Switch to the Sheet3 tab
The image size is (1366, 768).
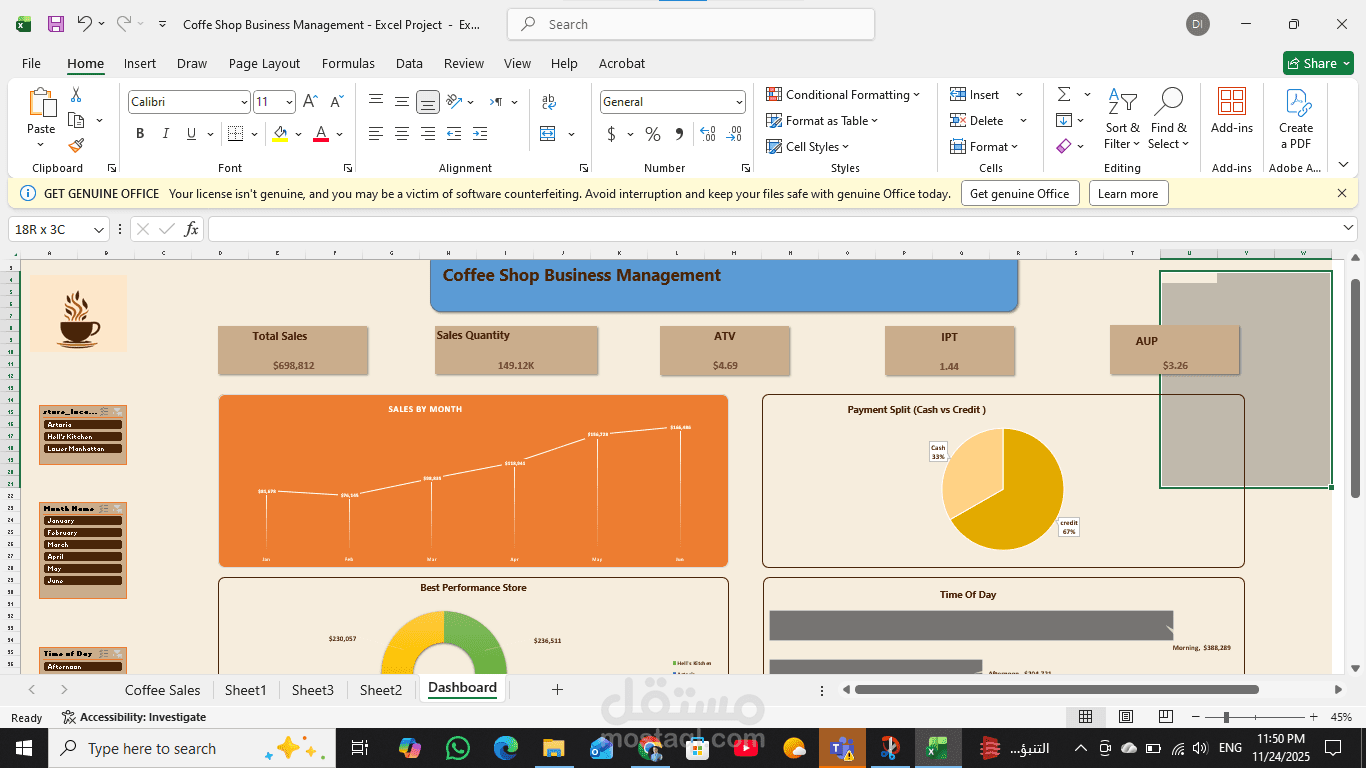click(313, 690)
